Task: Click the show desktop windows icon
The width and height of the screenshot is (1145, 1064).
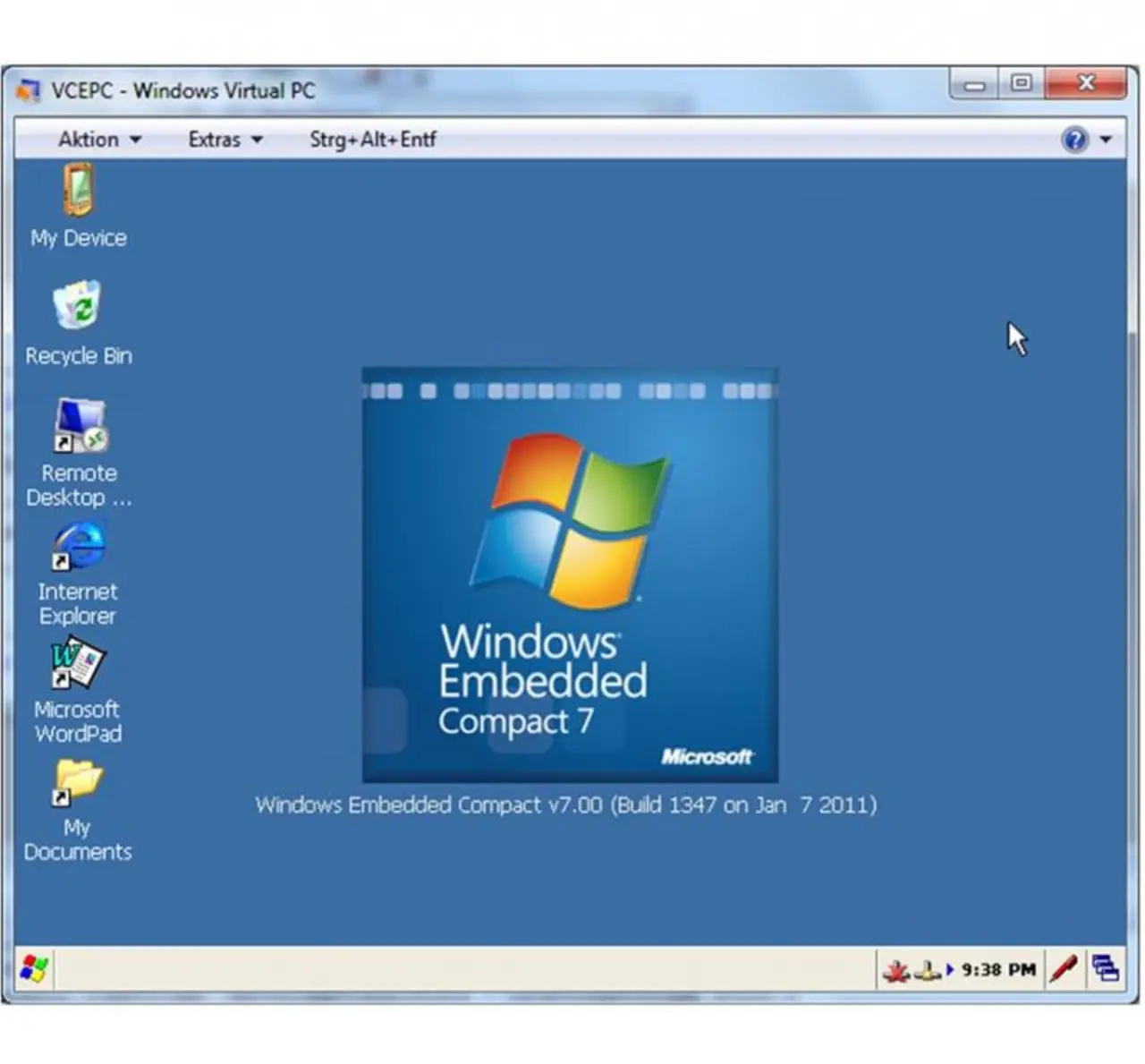Action: tap(1106, 969)
